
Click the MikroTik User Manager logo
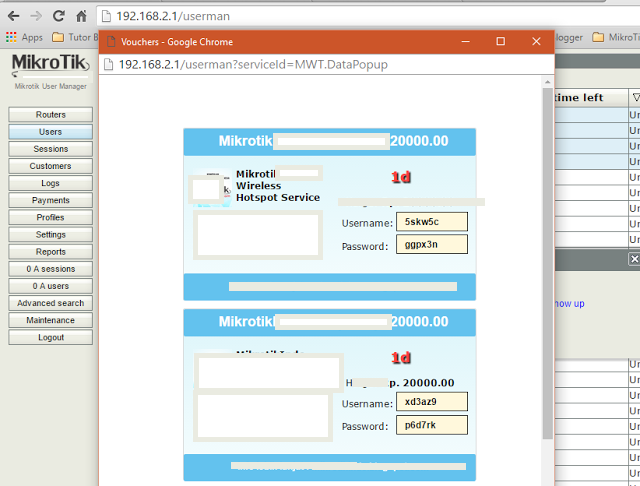(49, 71)
